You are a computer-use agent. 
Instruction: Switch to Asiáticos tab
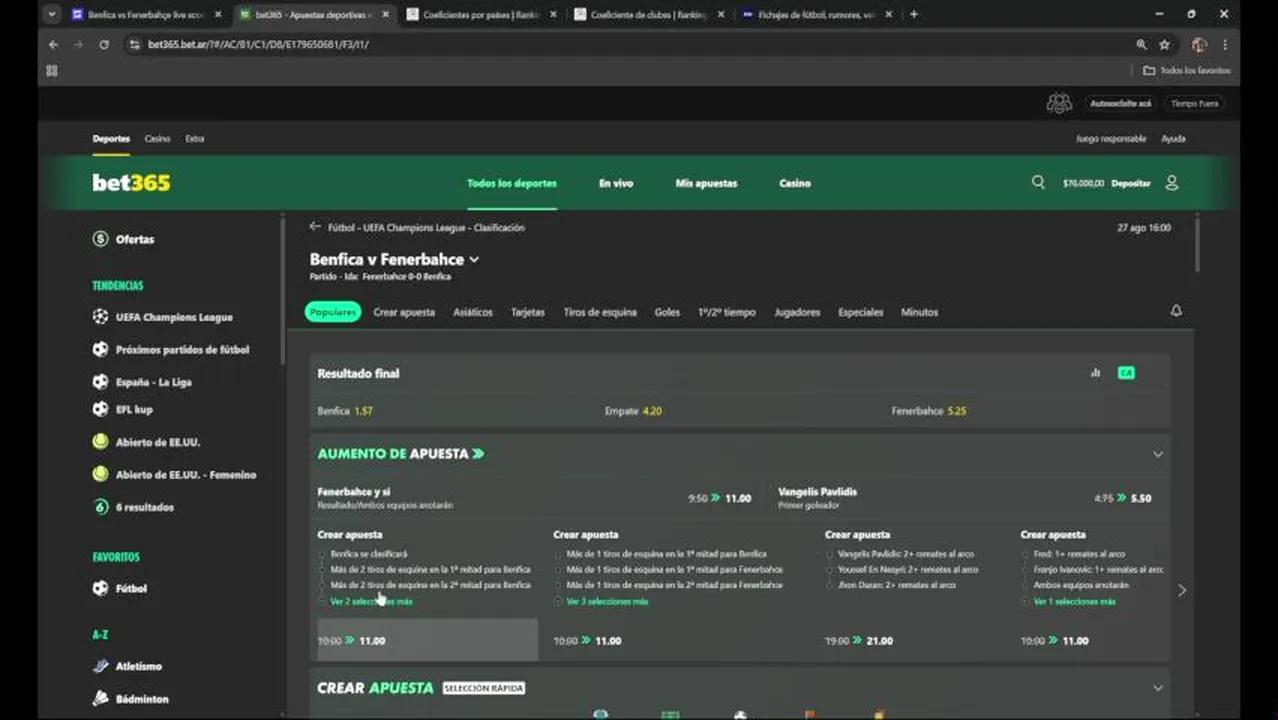pyautogui.click(x=473, y=312)
